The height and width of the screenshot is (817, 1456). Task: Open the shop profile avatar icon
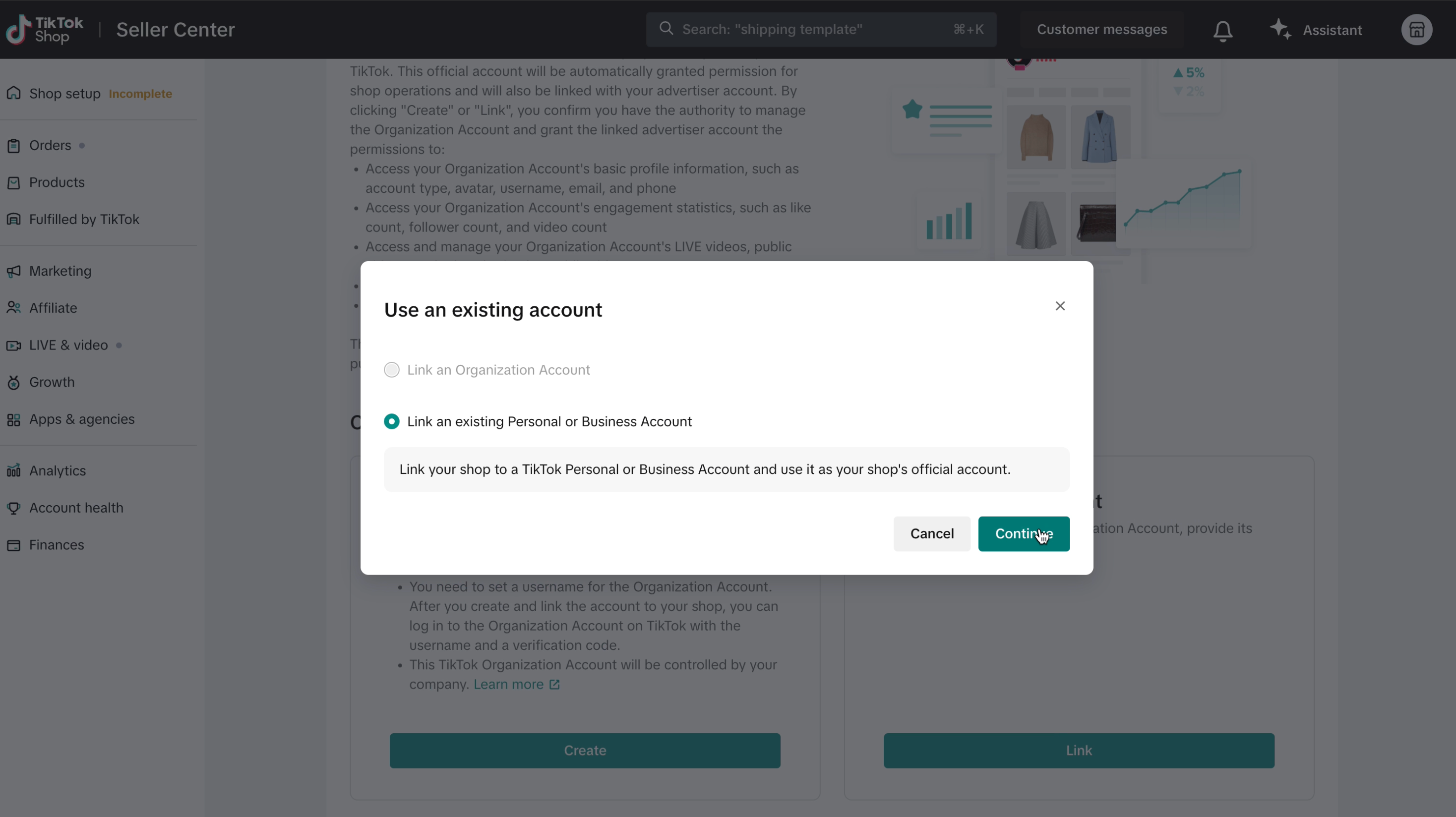click(1416, 30)
